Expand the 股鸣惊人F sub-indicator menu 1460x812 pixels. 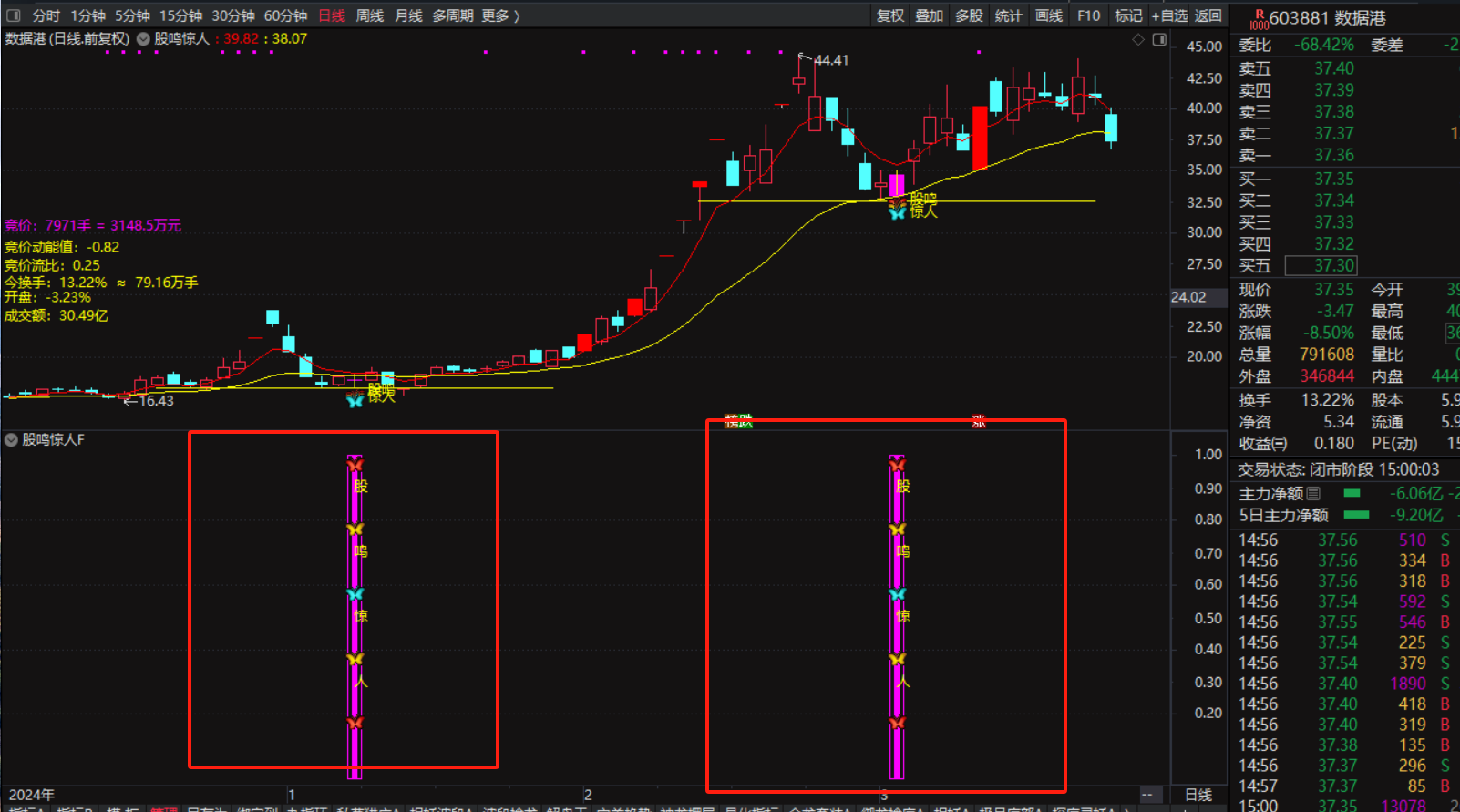(12, 439)
